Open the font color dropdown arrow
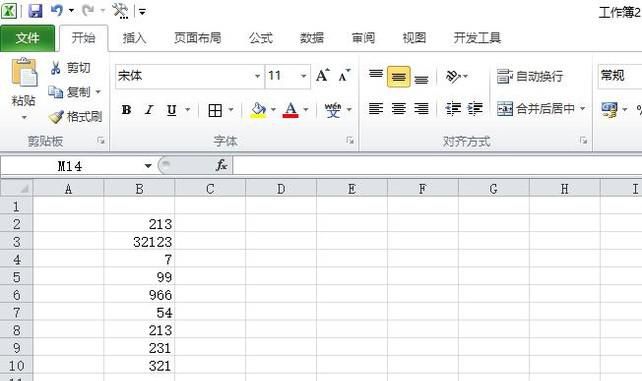 click(x=306, y=110)
